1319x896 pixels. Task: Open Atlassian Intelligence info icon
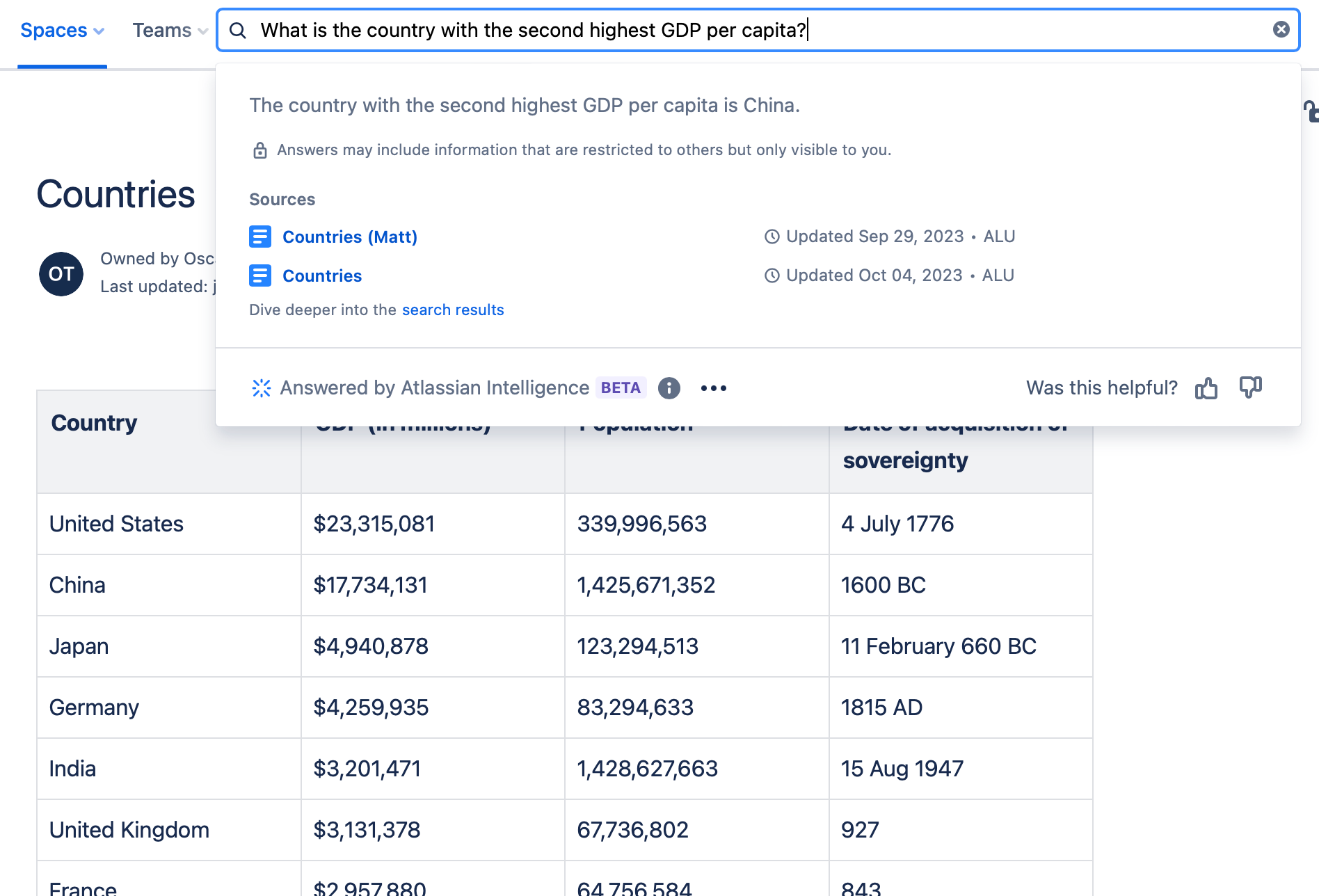[669, 388]
